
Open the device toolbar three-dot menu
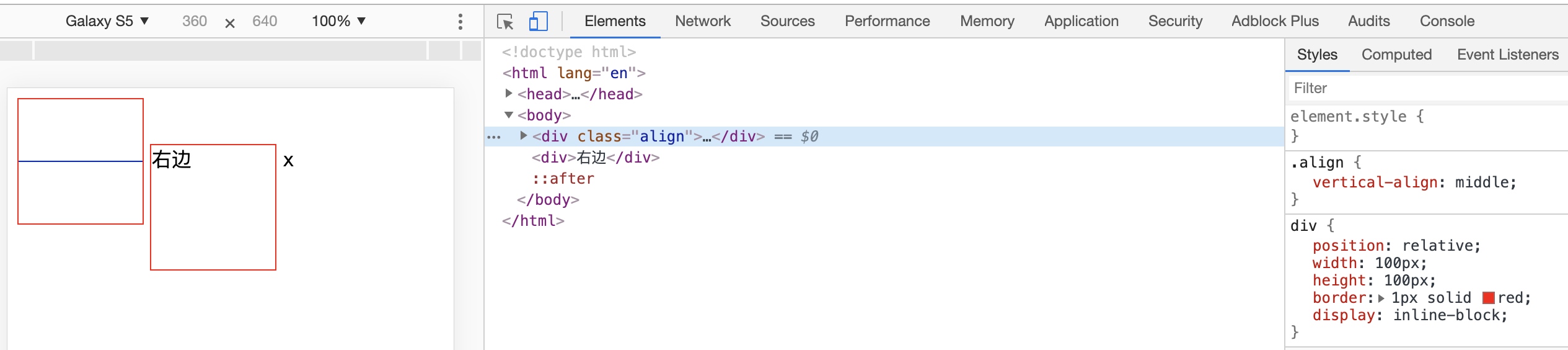tap(460, 22)
